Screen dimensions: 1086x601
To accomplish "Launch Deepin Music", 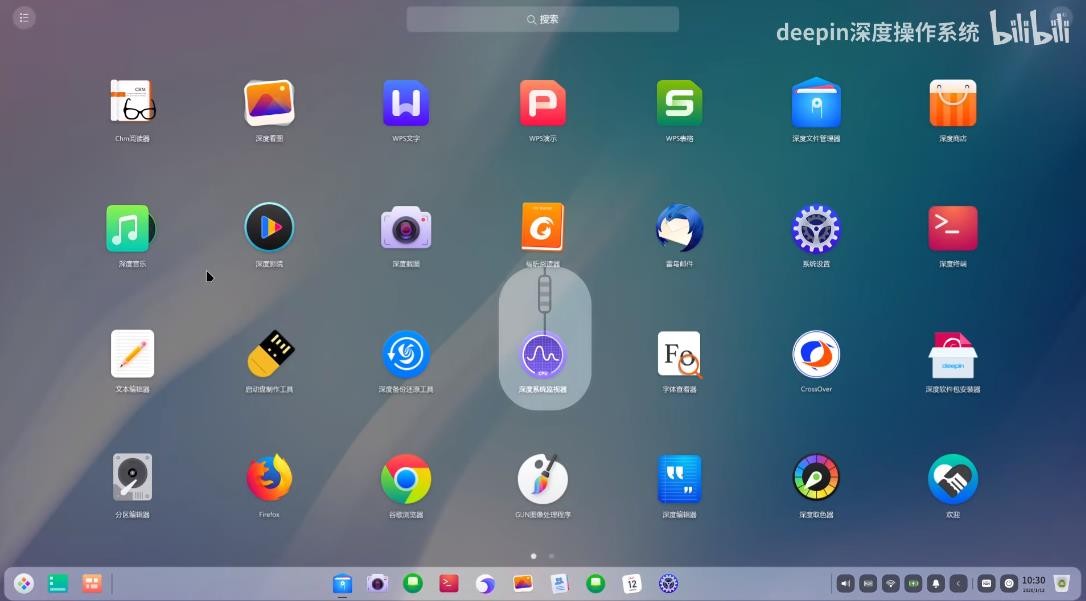I will tap(131, 228).
